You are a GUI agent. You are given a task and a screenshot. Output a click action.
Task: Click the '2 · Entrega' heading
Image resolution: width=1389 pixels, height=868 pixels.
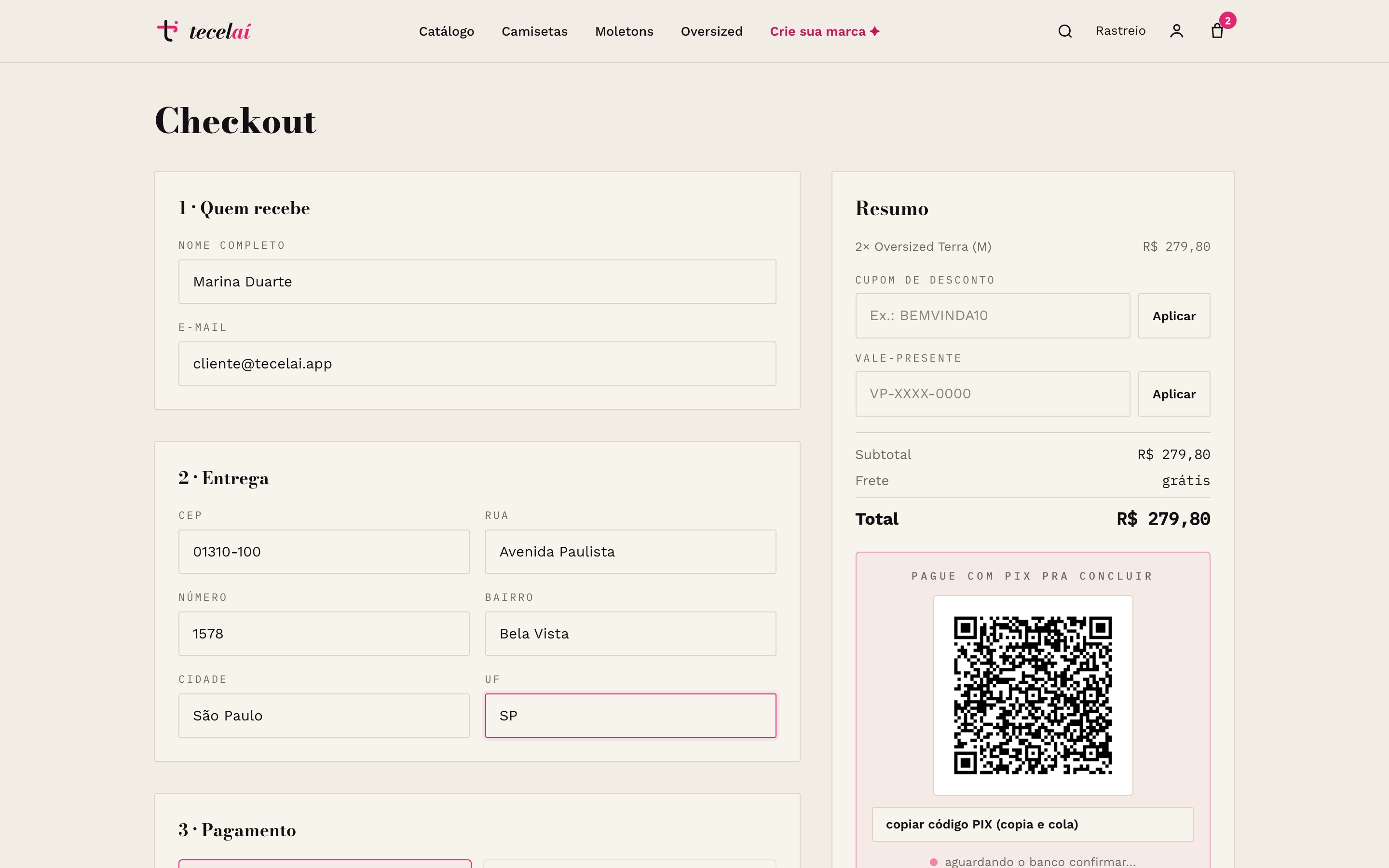tap(223, 478)
